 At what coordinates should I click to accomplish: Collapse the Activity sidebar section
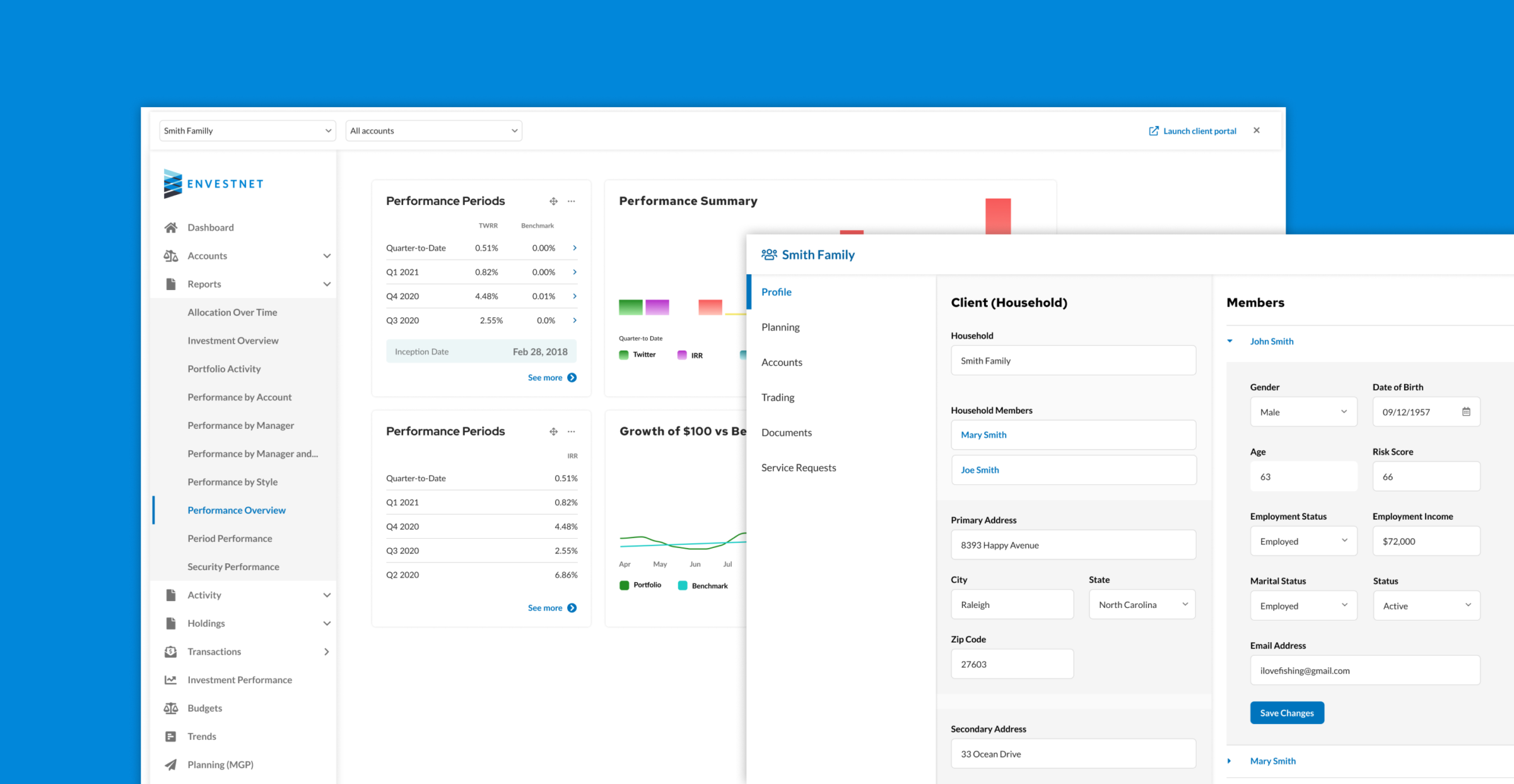pyautogui.click(x=327, y=595)
